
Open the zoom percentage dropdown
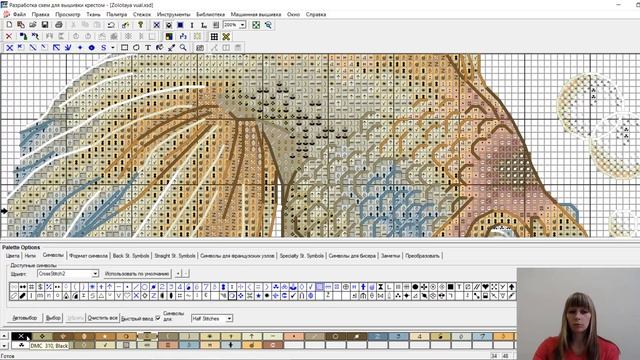pos(242,25)
